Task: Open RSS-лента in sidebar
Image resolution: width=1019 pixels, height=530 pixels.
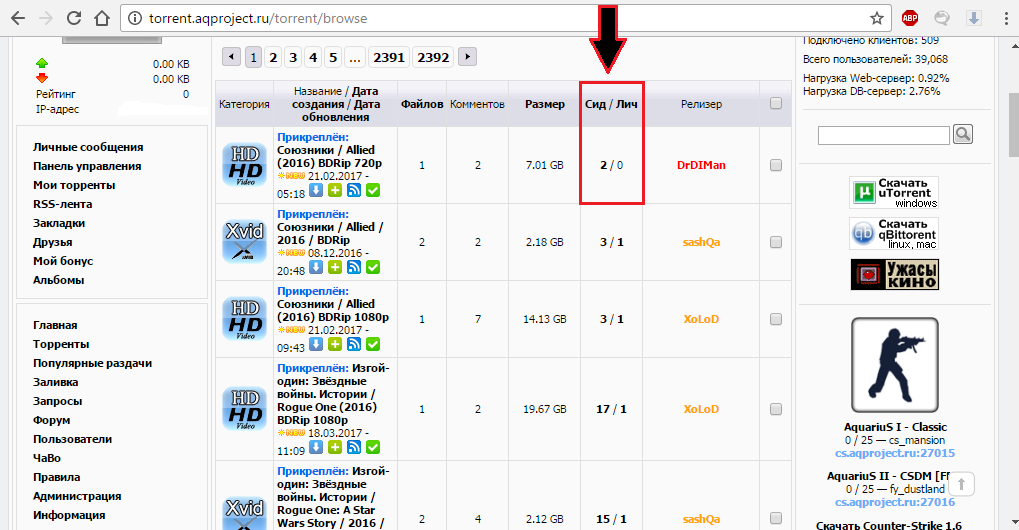Action: click(x=62, y=204)
